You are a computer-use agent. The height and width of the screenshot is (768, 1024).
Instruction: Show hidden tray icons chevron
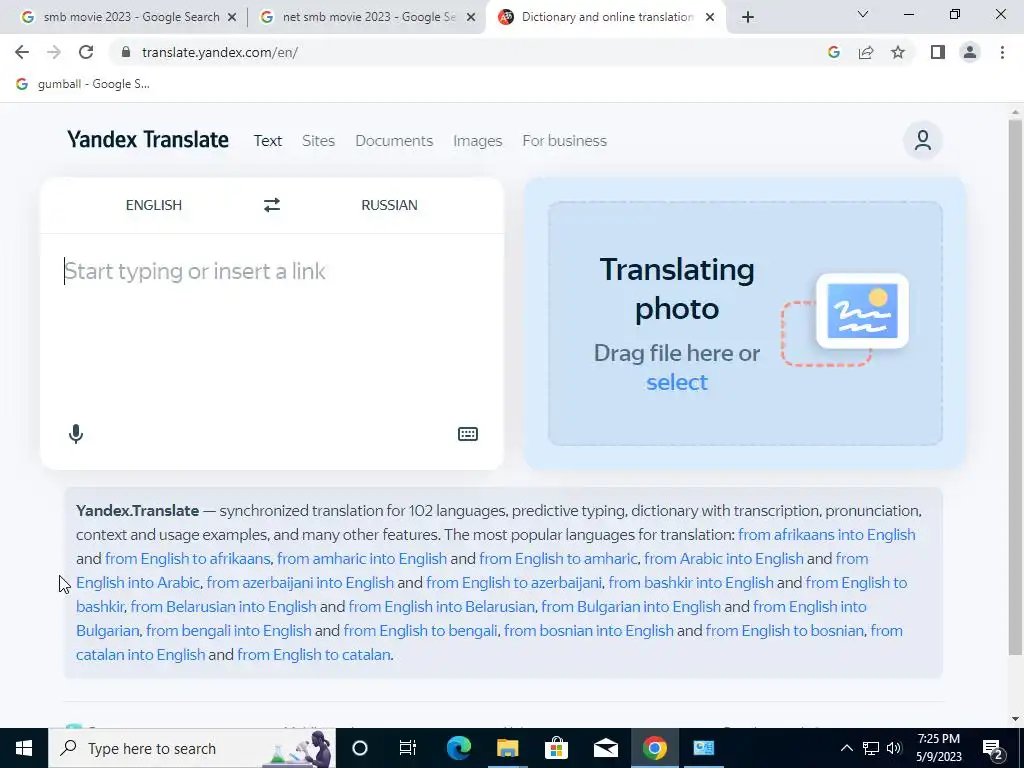click(x=846, y=748)
